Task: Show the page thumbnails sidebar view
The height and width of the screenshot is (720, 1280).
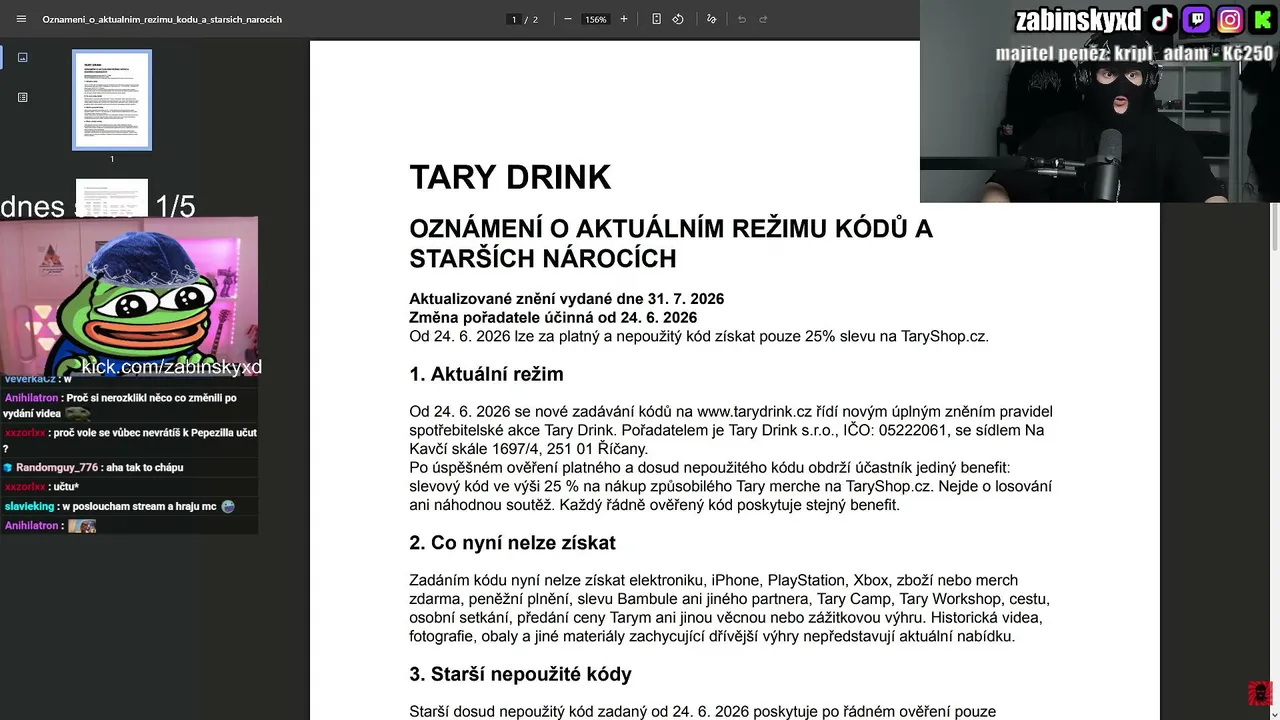Action: 23,57
